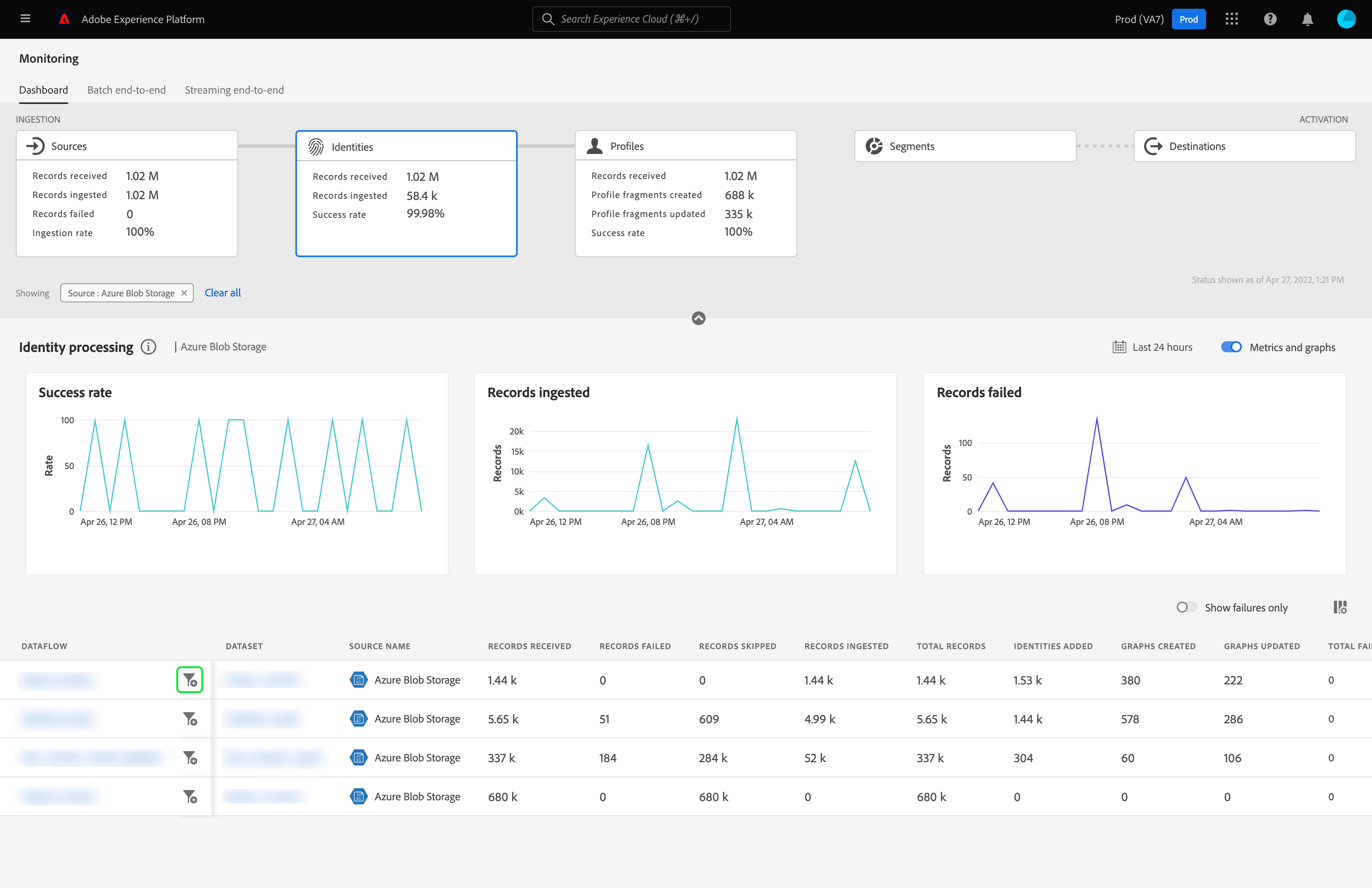Open the Last 24 hours date range picker

pyautogui.click(x=1153, y=347)
